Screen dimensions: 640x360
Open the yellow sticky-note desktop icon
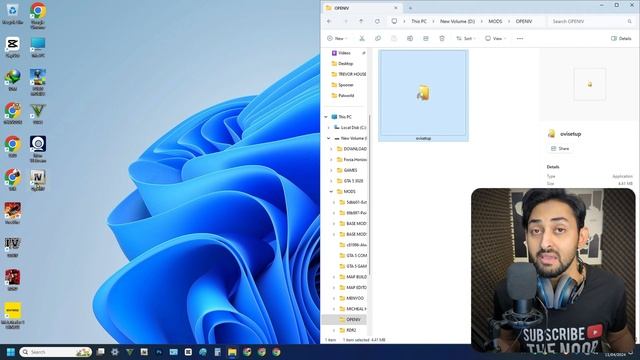[13, 316]
